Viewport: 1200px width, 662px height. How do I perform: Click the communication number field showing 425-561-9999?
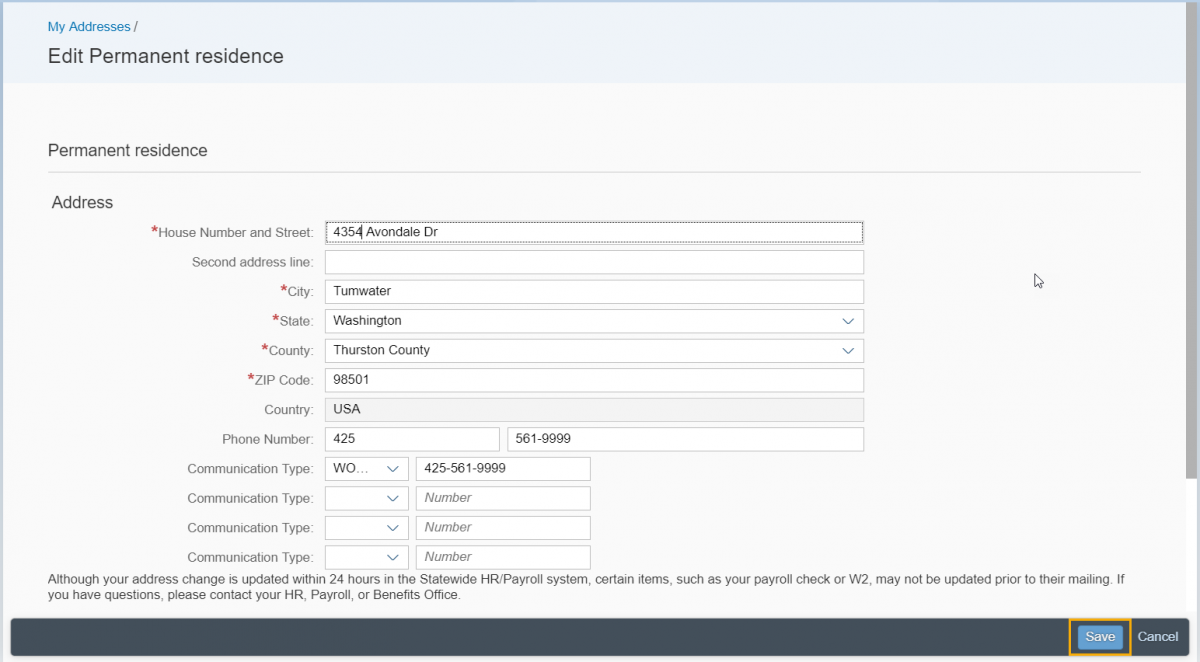click(x=503, y=469)
